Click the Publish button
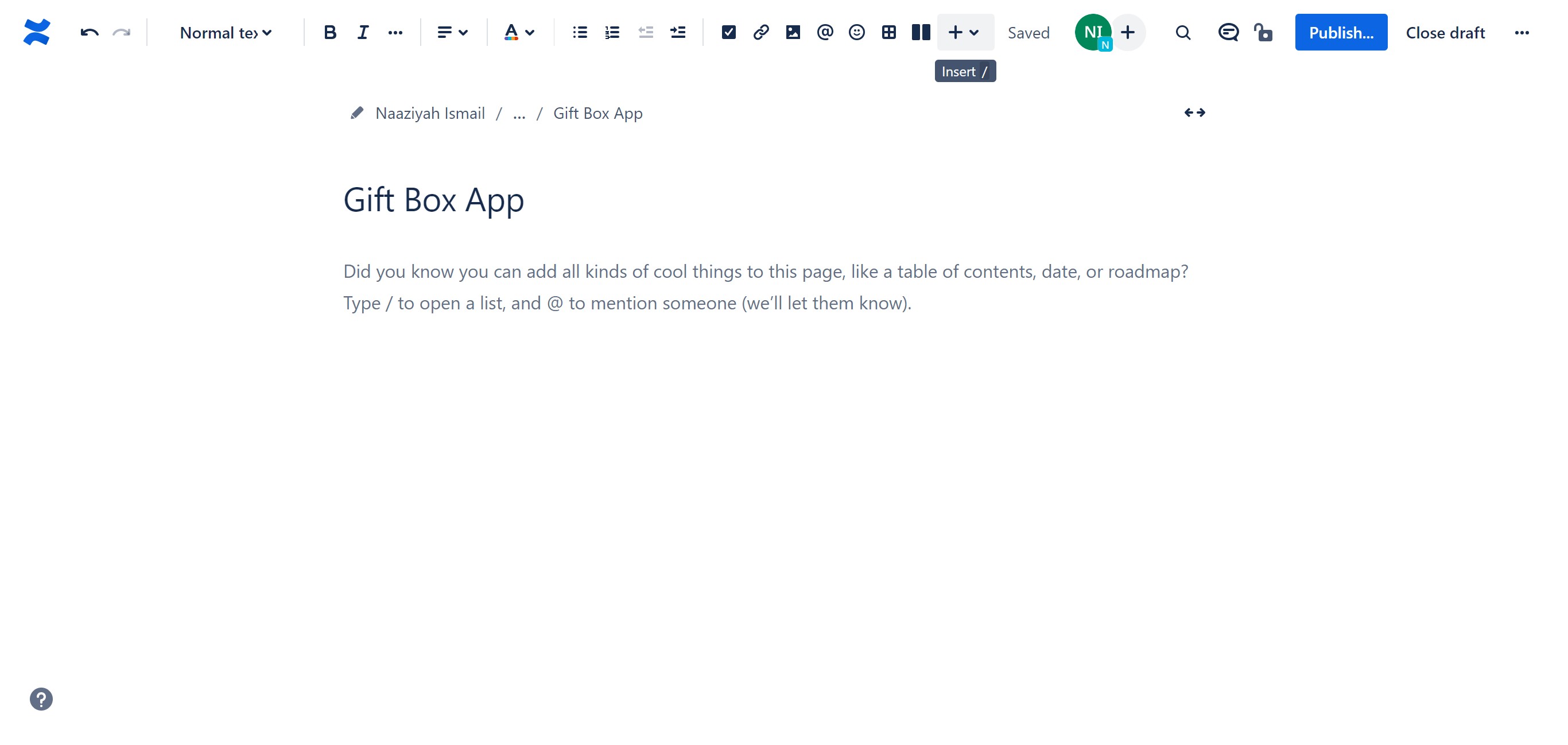1568x745 pixels. point(1340,32)
